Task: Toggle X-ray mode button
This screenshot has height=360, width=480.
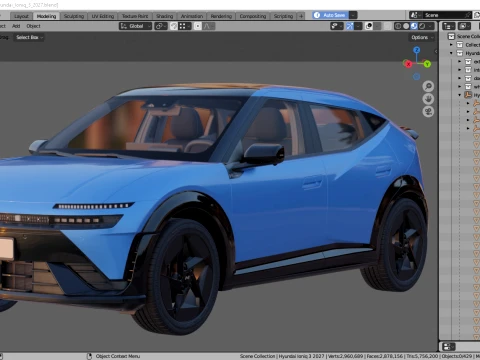Action: [388, 26]
